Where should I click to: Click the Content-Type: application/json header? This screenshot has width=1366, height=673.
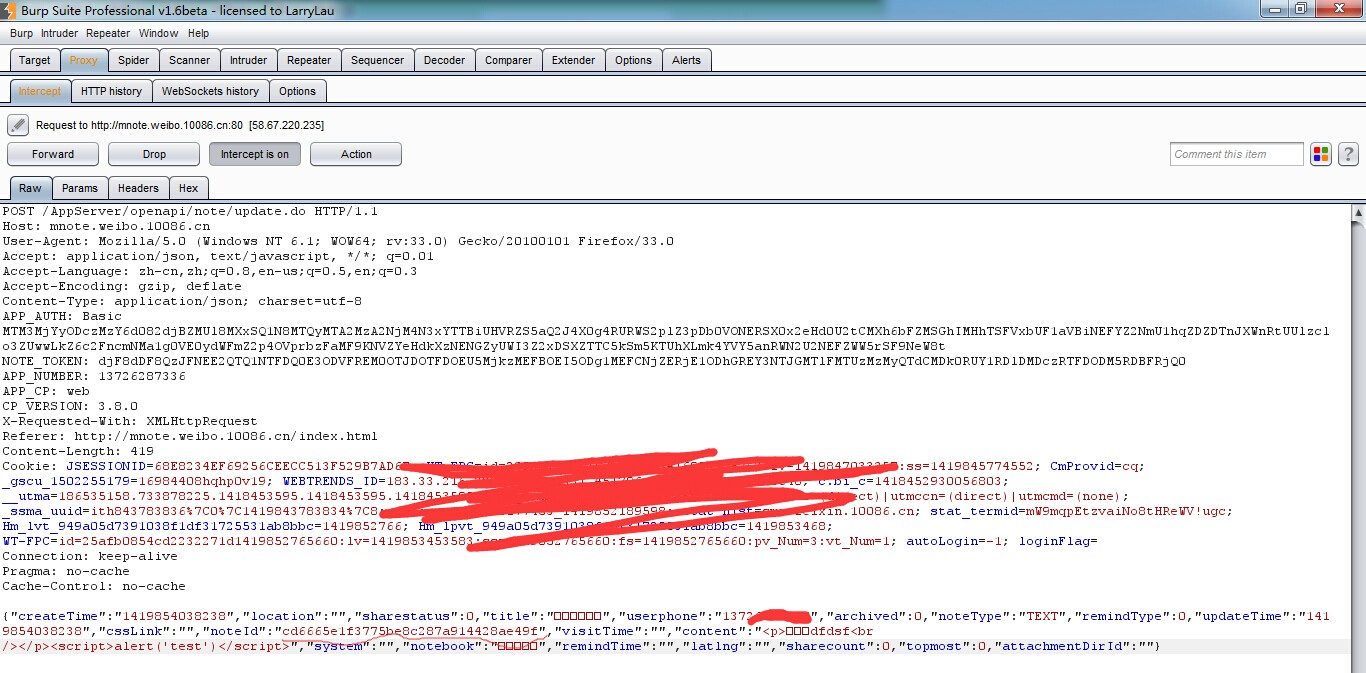point(182,301)
